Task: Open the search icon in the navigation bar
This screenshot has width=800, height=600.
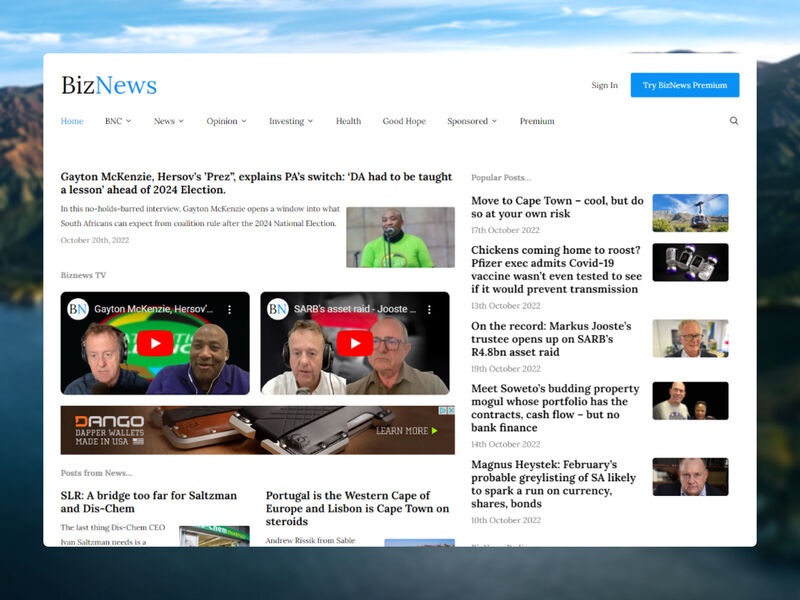Action: [x=733, y=120]
